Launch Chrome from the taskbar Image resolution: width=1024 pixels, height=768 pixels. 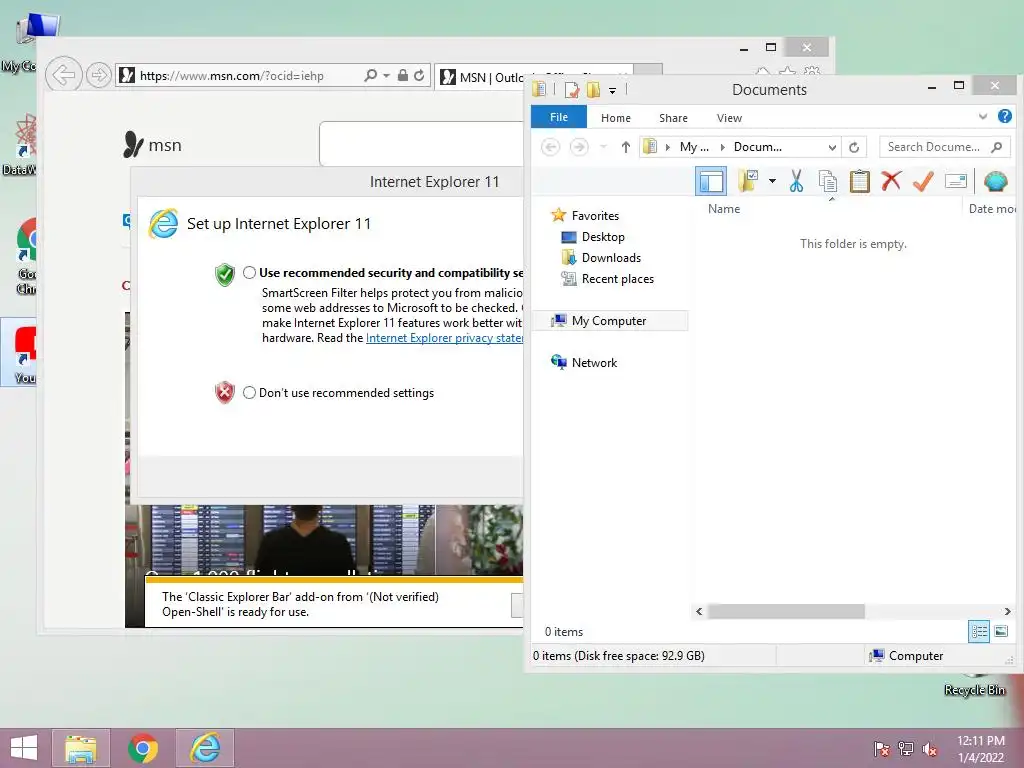(x=142, y=748)
